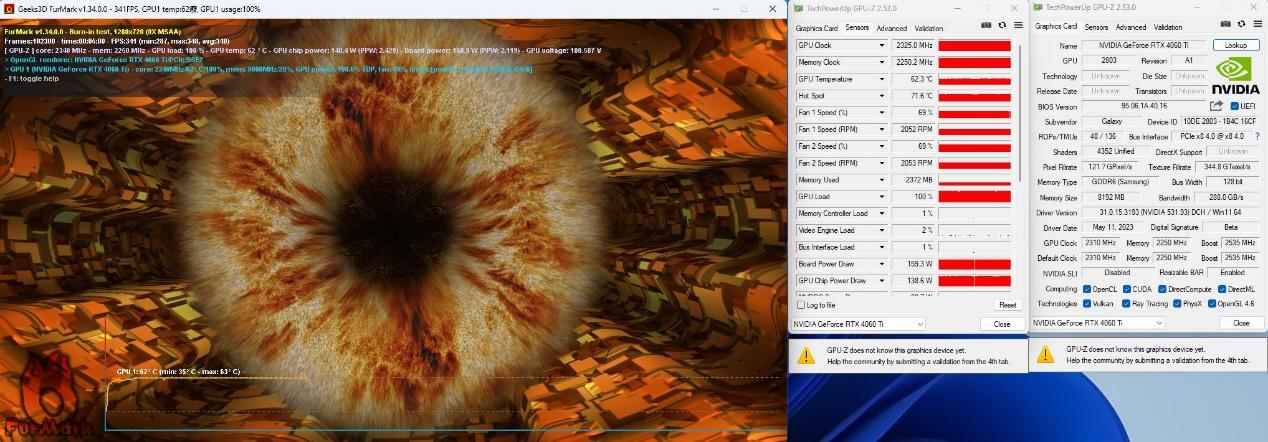Click the Bus Interface question mark icon
Image resolution: width=1268 pixels, height=442 pixels.
(x=1257, y=136)
